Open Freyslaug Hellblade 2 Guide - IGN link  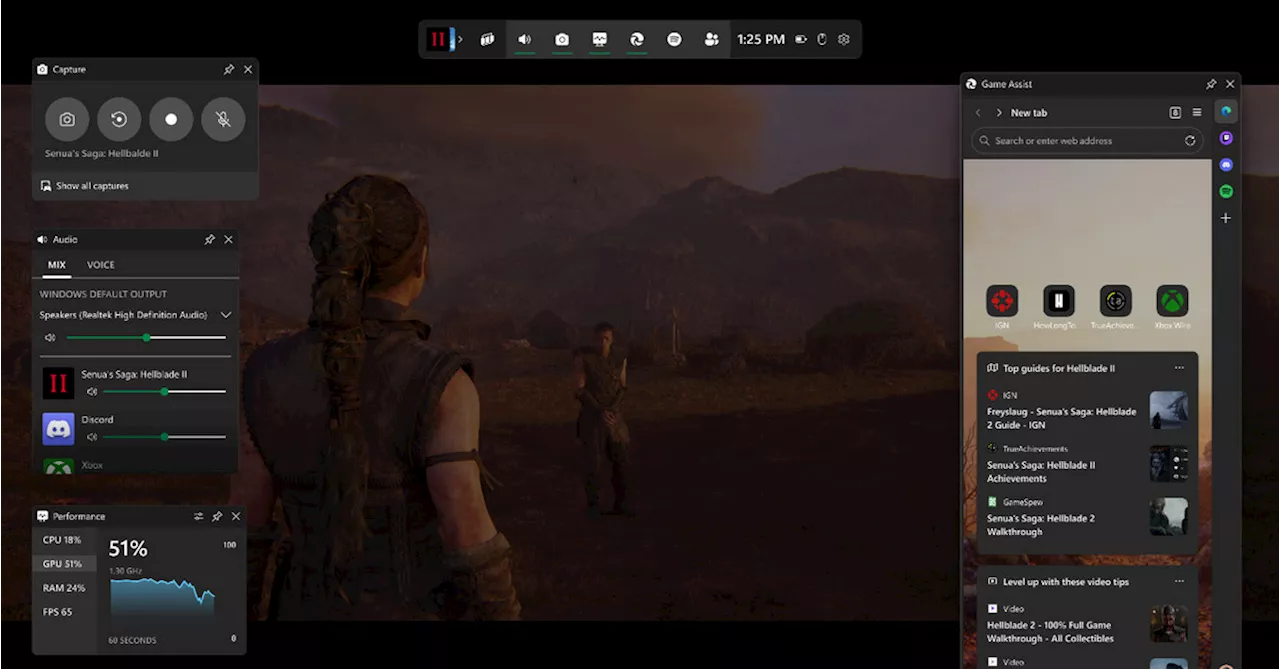pyautogui.click(x=1062, y=418)
